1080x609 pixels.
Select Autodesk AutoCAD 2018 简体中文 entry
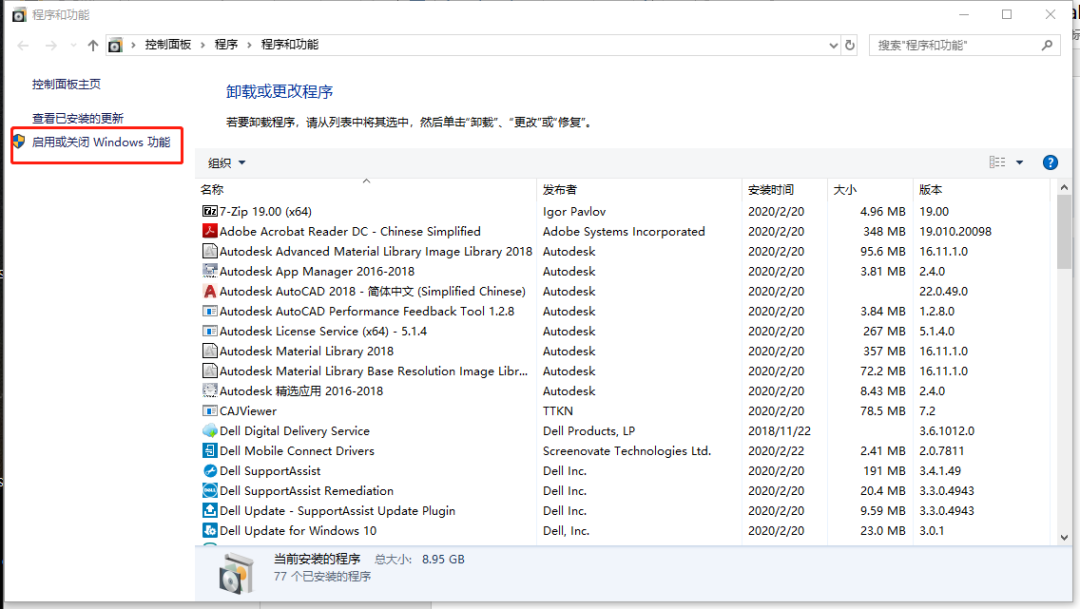point(373,291)
